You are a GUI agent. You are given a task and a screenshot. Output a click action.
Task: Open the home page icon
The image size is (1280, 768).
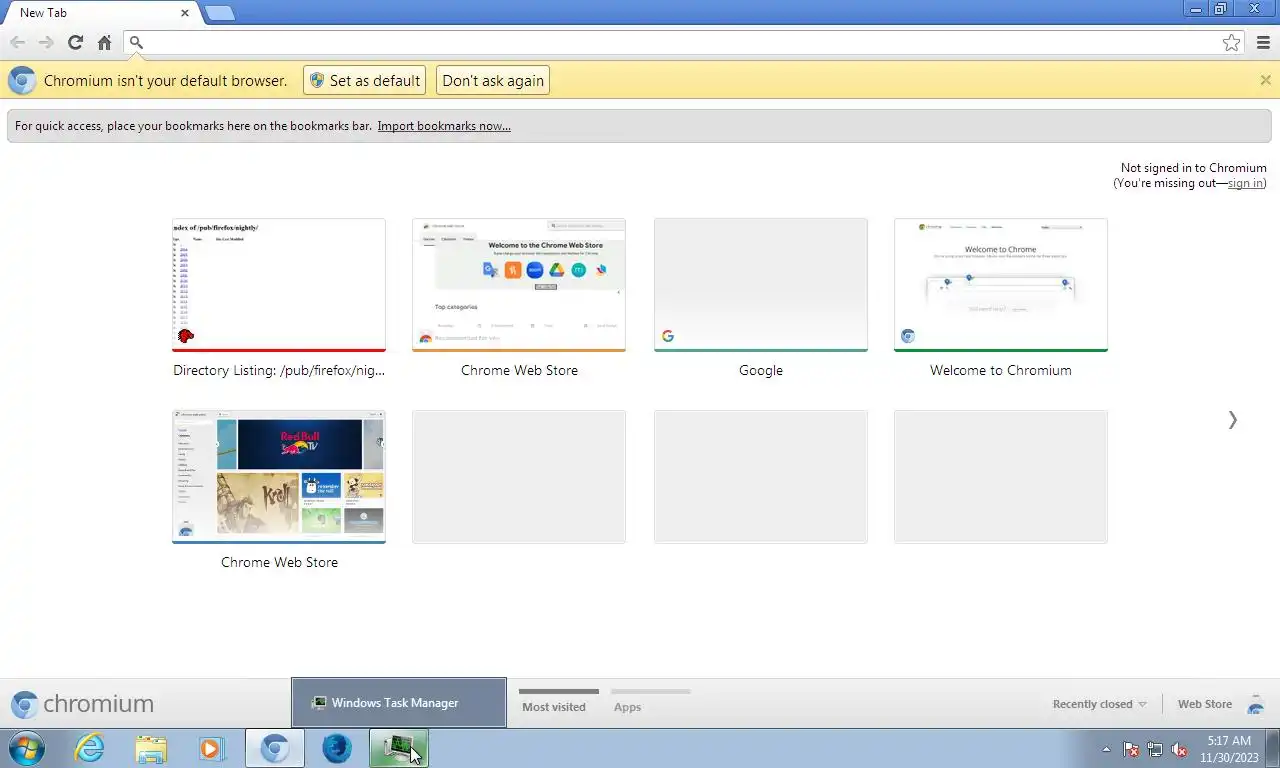[x=104, y=42]
